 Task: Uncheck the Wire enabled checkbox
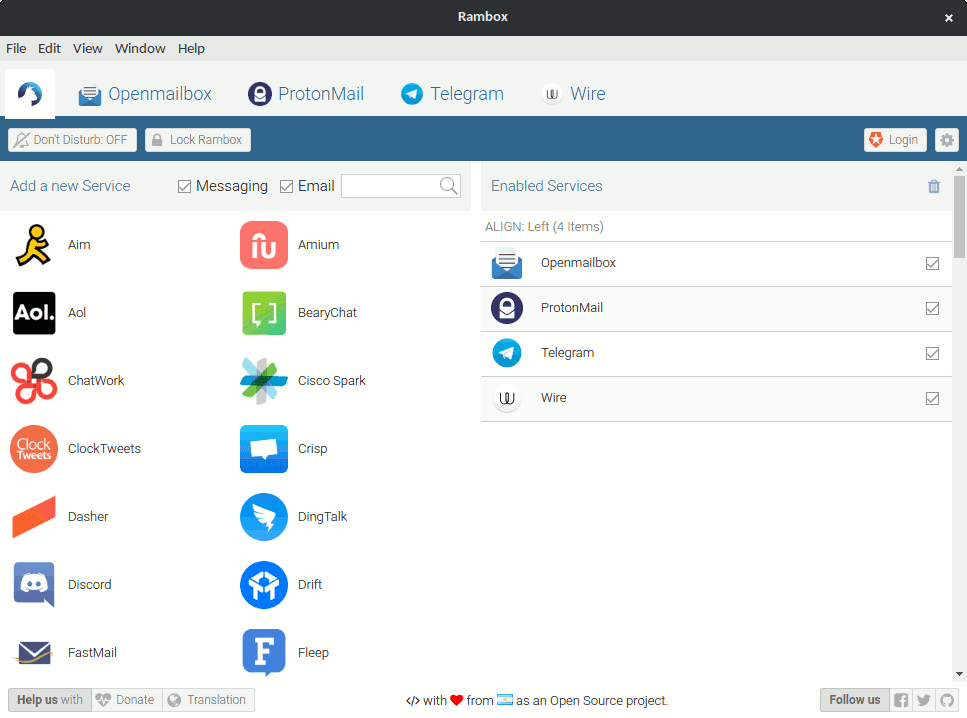[x=932, y=398]
